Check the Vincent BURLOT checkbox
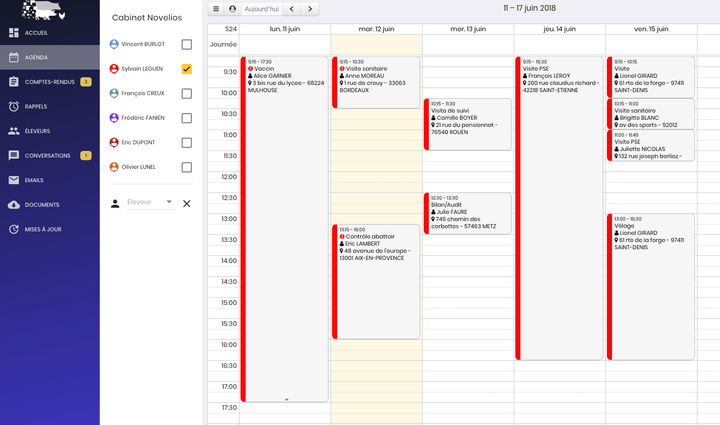720x425 pixels. tap(186, 45)
